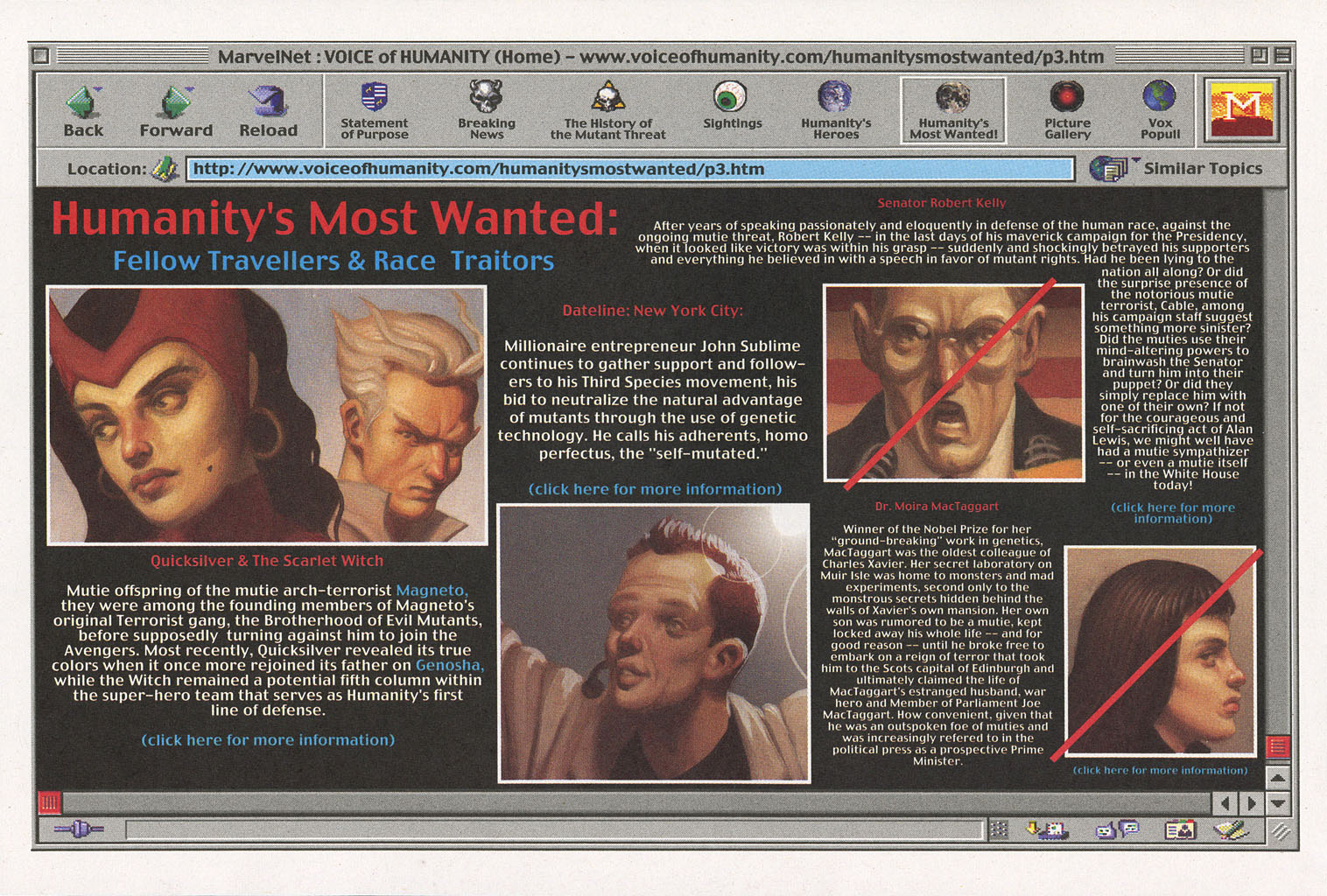Click the download tray icon in status bar
This screenshot has width=1327, height=896.
(x=1047, y=829)
